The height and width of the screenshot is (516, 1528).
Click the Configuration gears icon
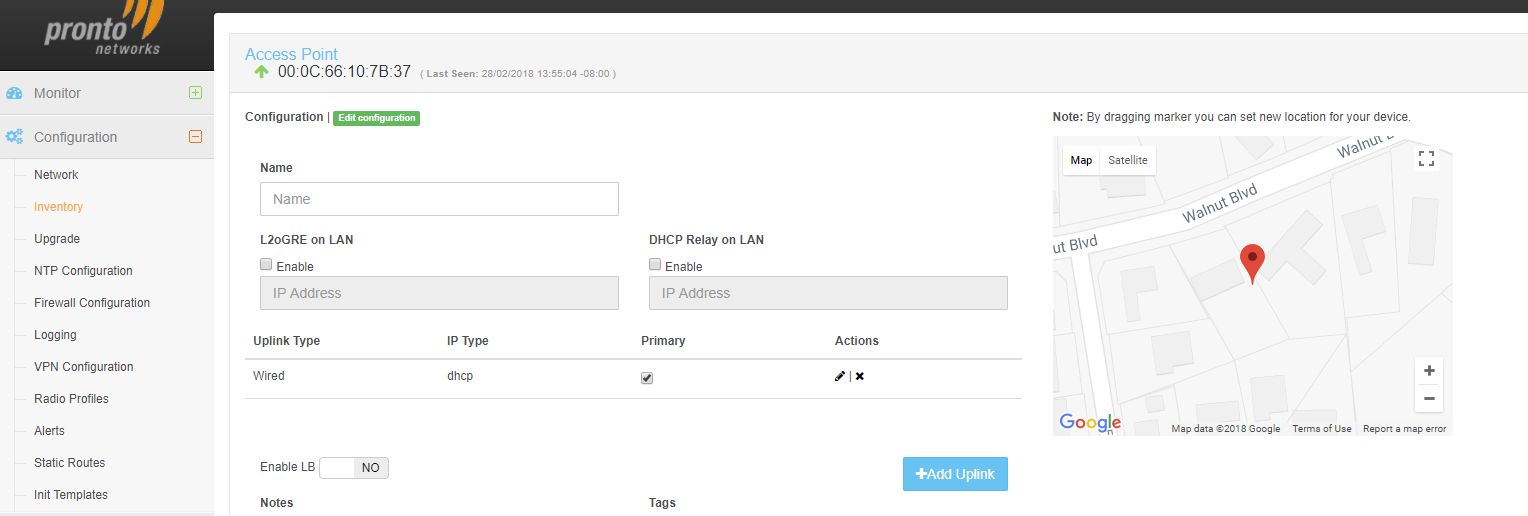(x=14, y=137)
